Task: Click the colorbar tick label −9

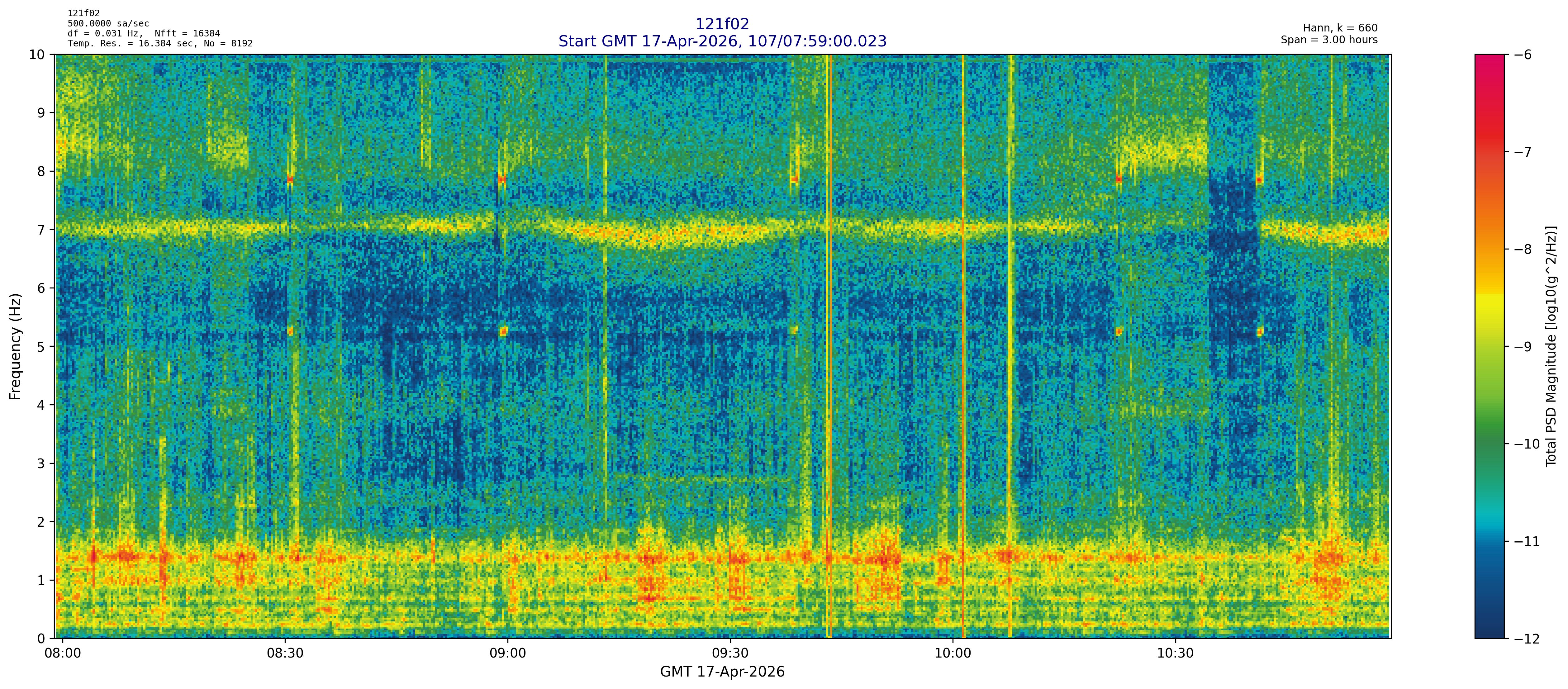Action: 1523,347
